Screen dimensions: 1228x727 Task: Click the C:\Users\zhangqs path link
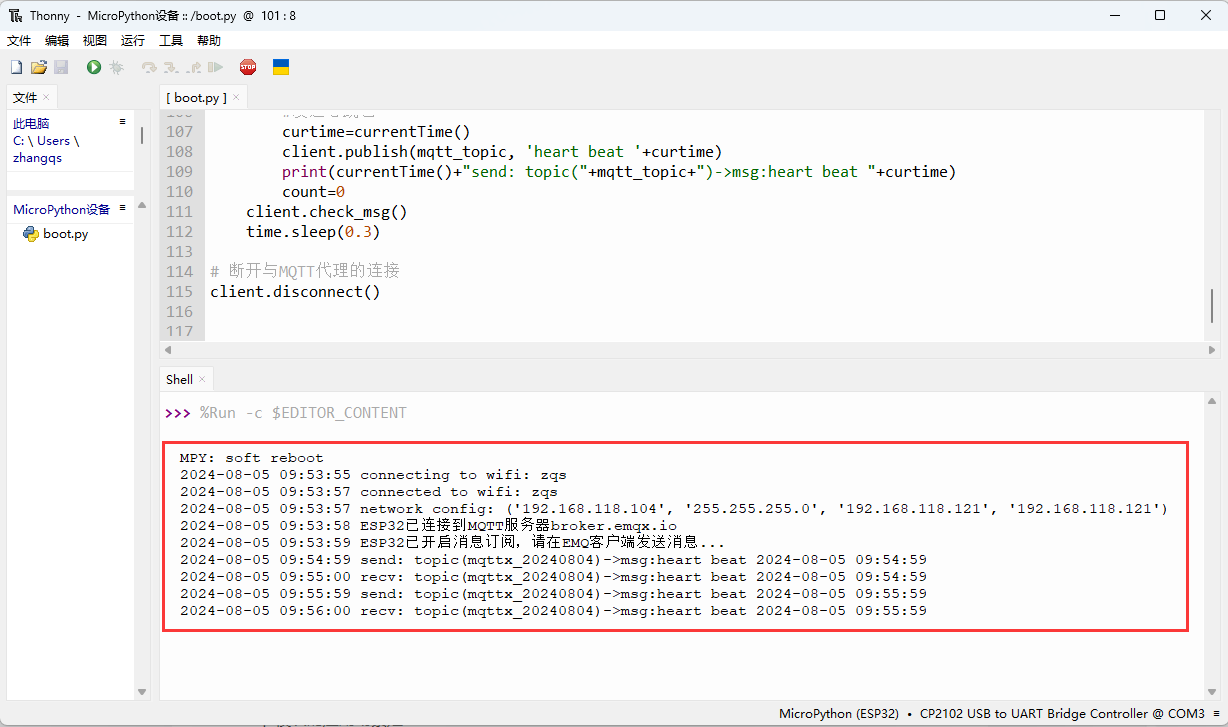46,141
